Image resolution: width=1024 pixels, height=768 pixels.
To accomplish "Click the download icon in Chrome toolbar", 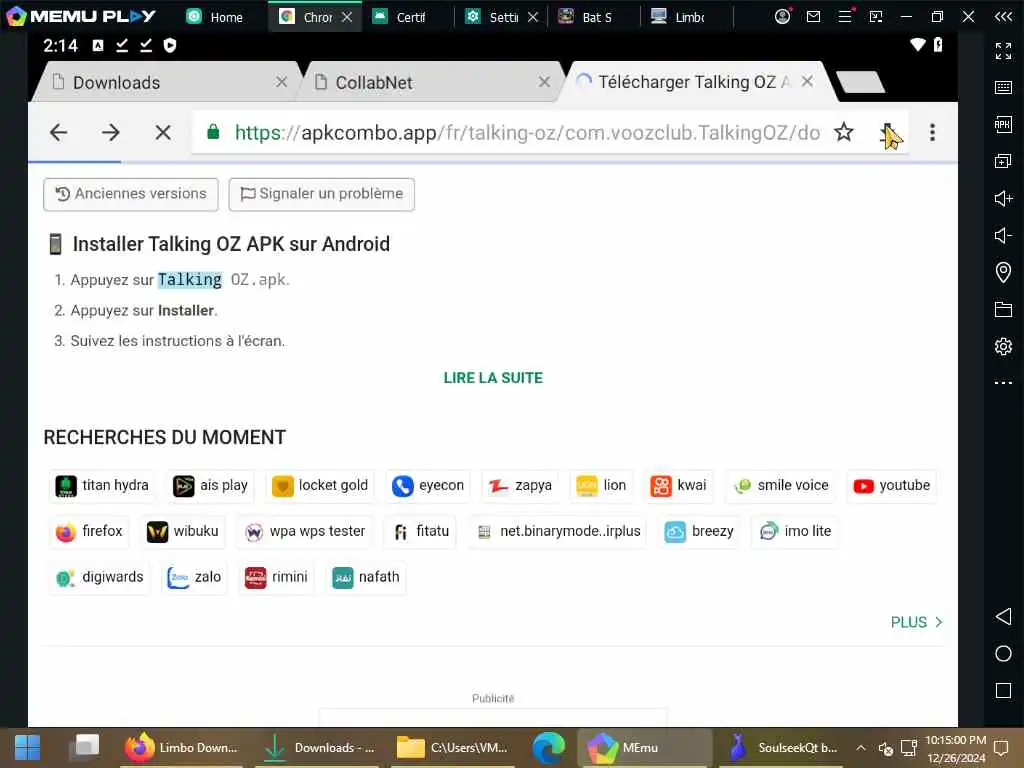I will [888, 133].
